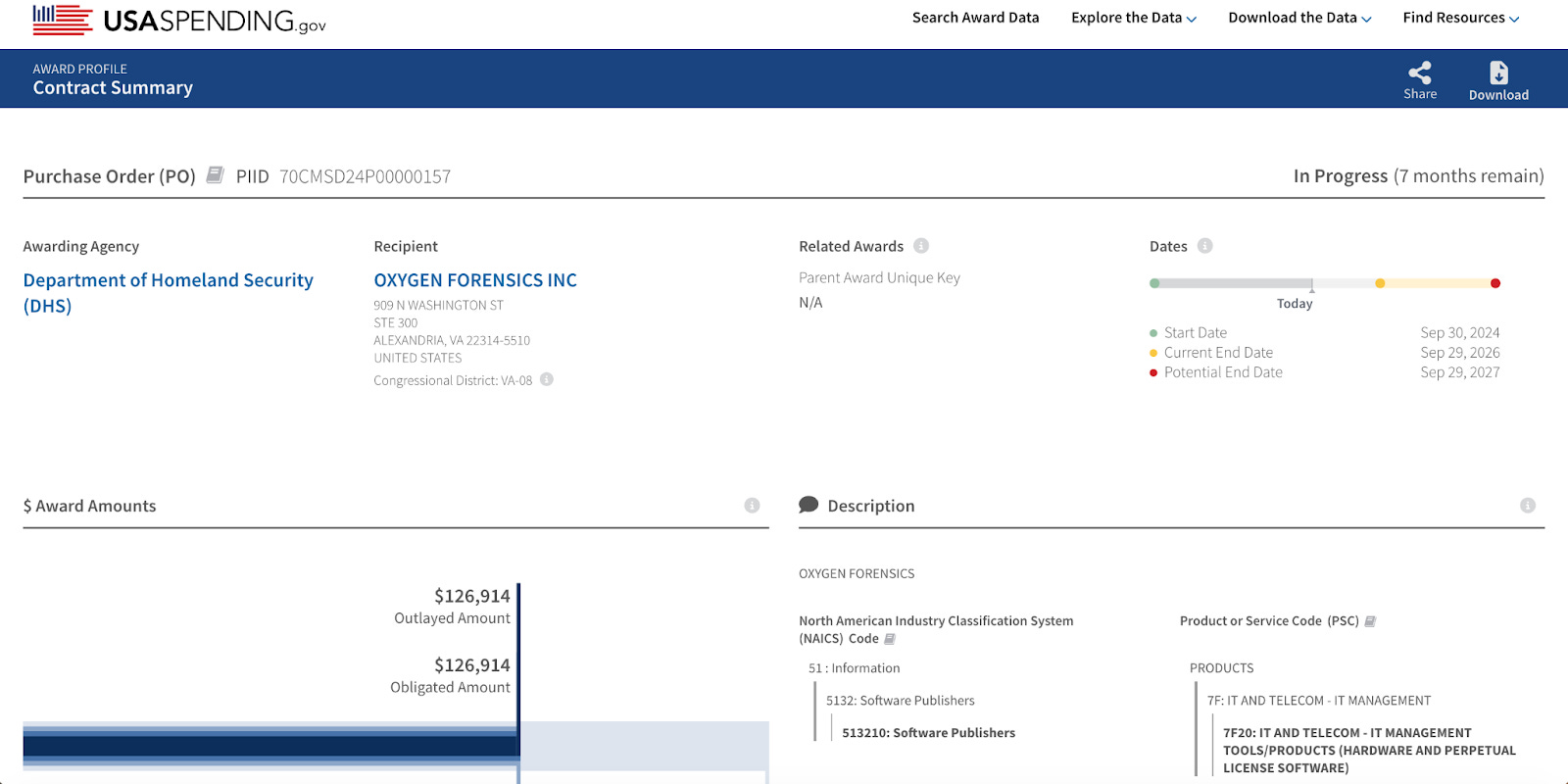Click OXYGEN FORENSICS description text
This screenshot has width=1568, height=784.
857,574
